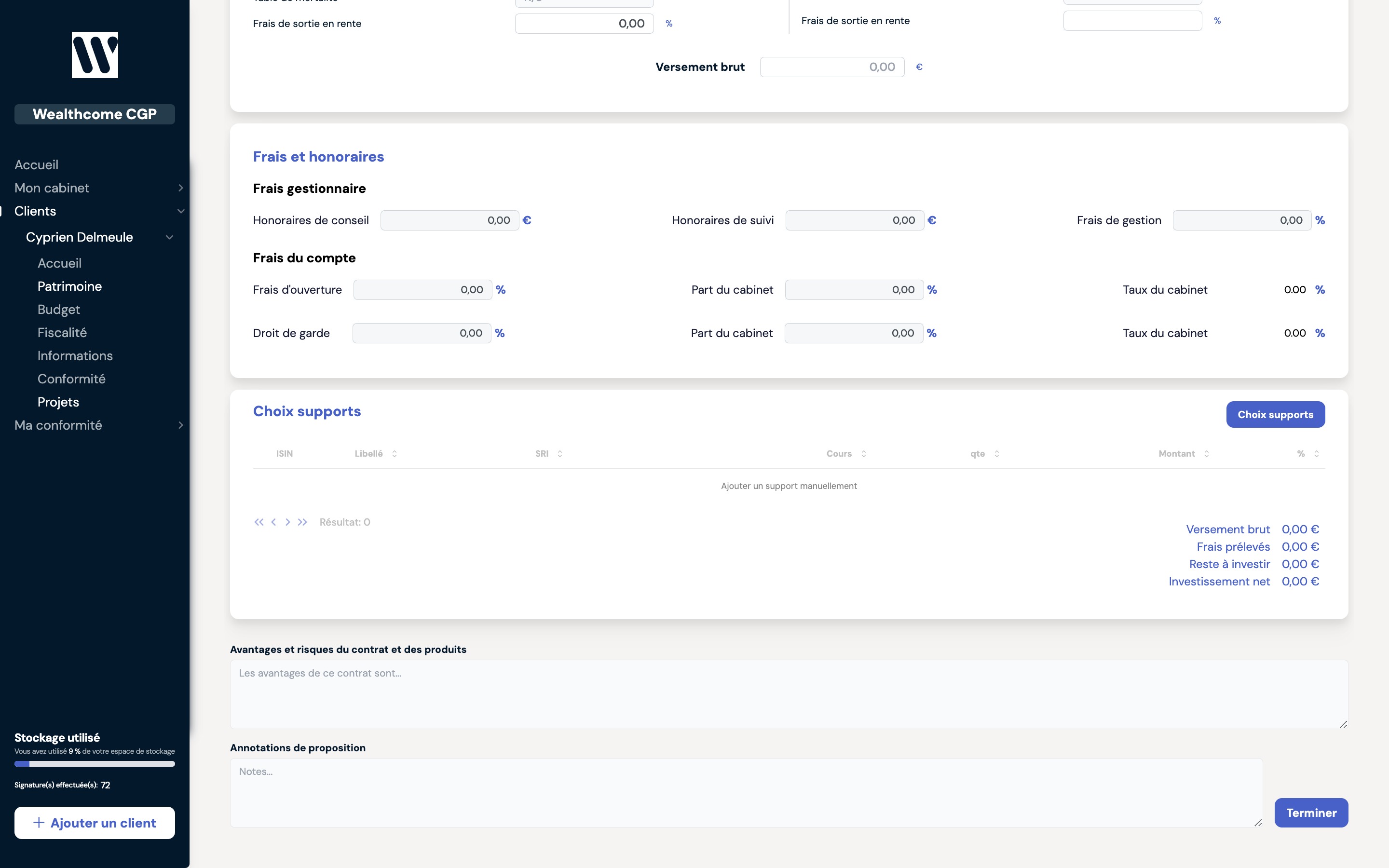Go to first page of supports results

(x=259, y=522)
